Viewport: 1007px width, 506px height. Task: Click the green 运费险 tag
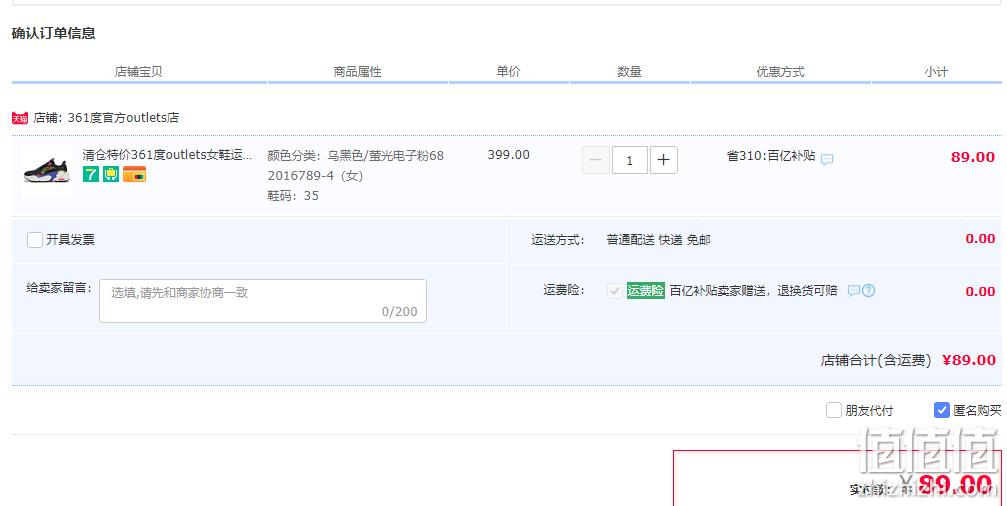(x=645, y=290)
